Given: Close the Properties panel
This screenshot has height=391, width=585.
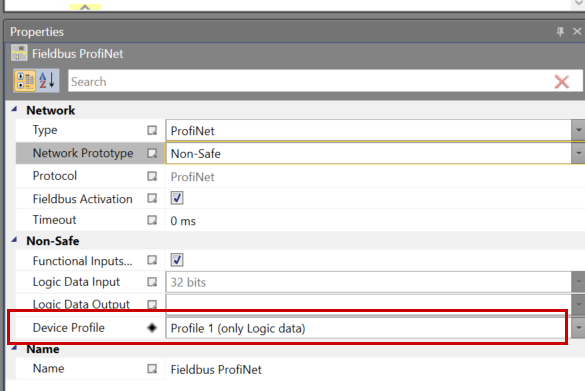Looking at the screenshot, I should pyautogui.click(x=577, y=31).
